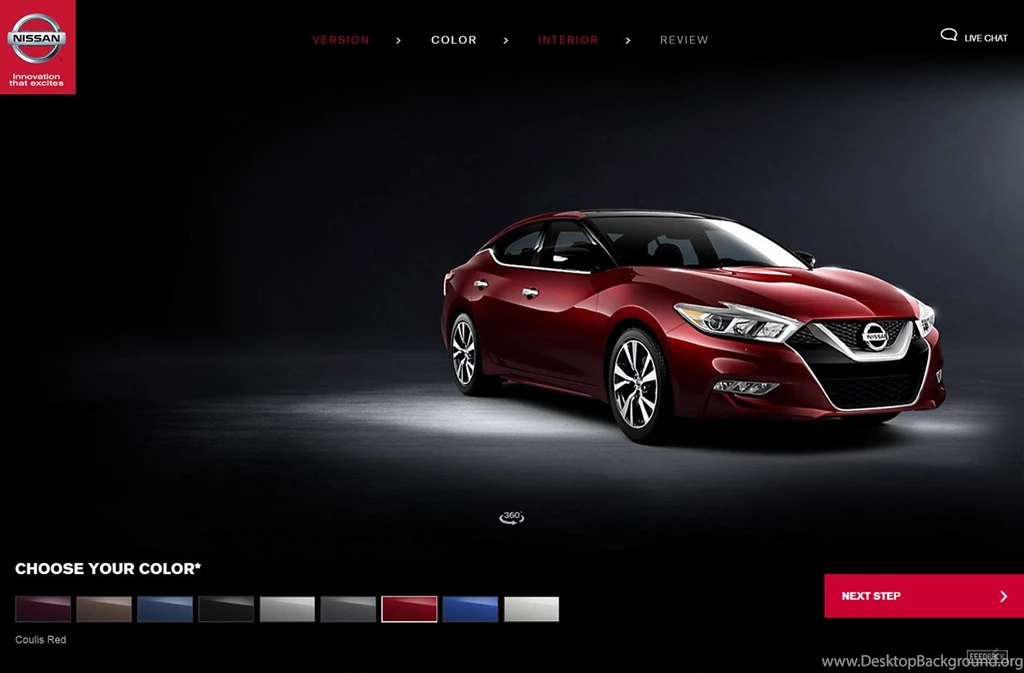Click the chevron between COLOR and INTERIOR
The image size is (1024, 673).
tap(506, 40)
